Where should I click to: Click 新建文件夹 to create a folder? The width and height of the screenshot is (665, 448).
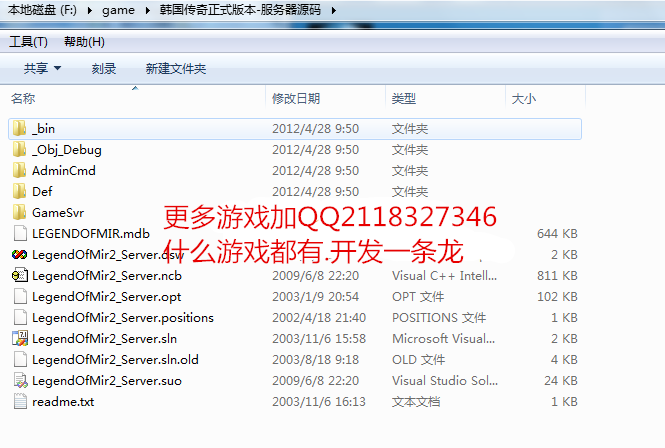pyautogui.click(x=176, y=68)
